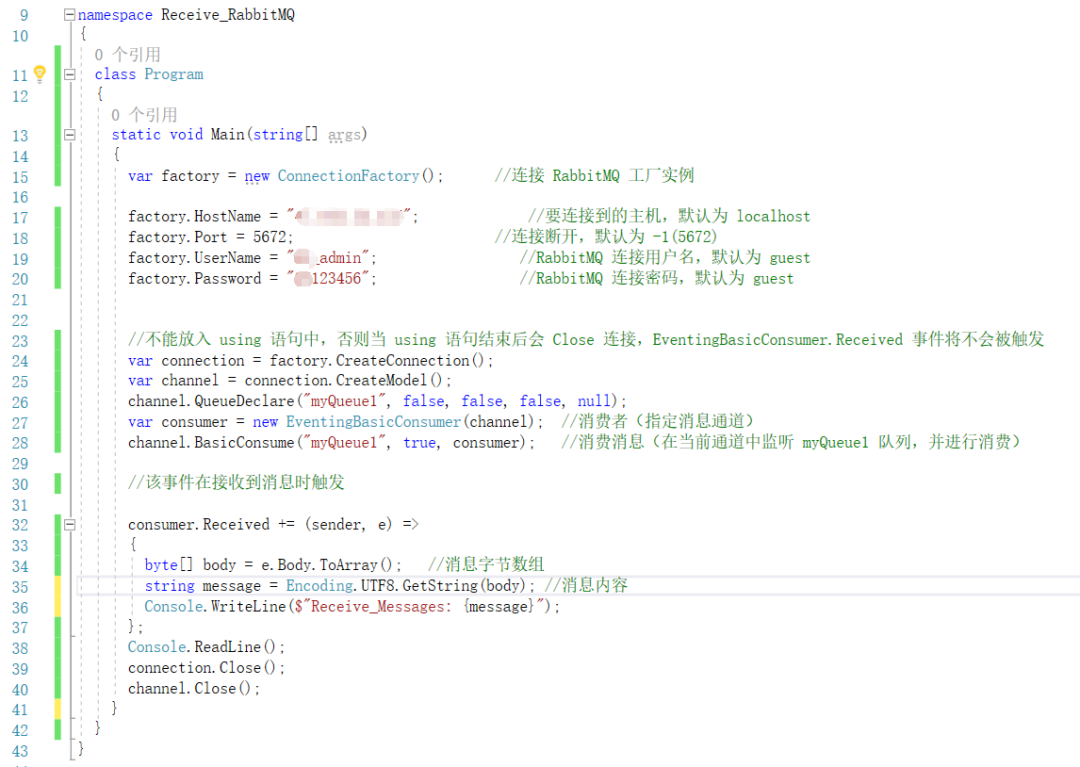Click line number 23 in the margin
This screenshot has height=767, width=1080.
20,342
